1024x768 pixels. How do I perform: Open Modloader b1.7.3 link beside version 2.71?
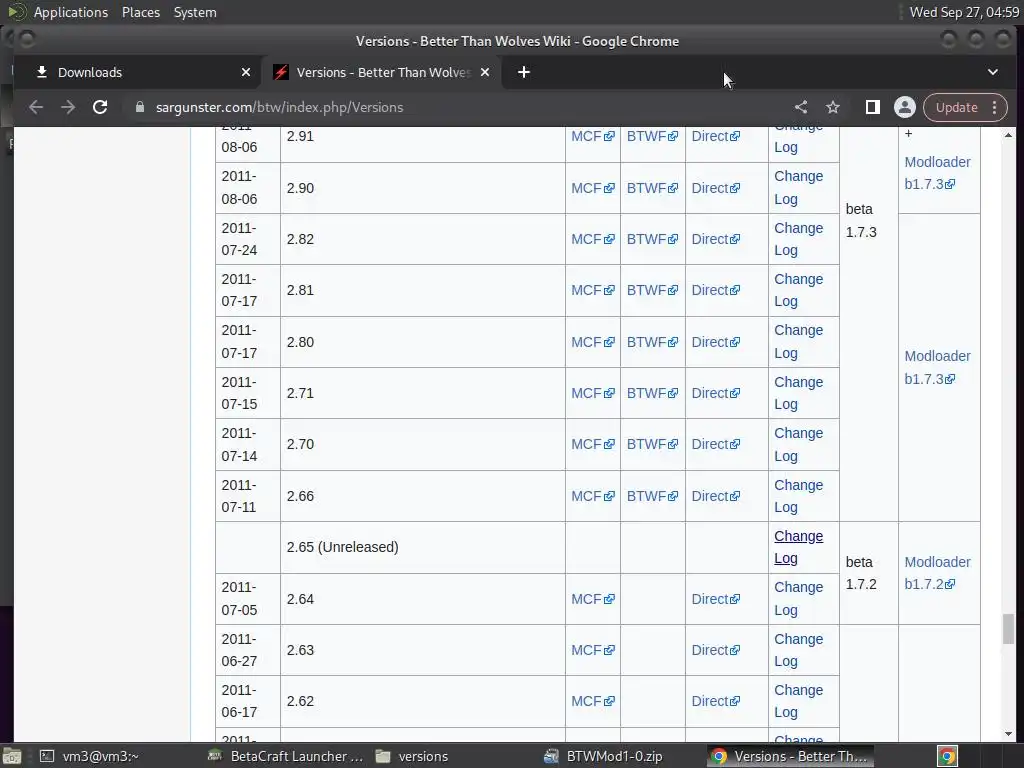(937, 367)
